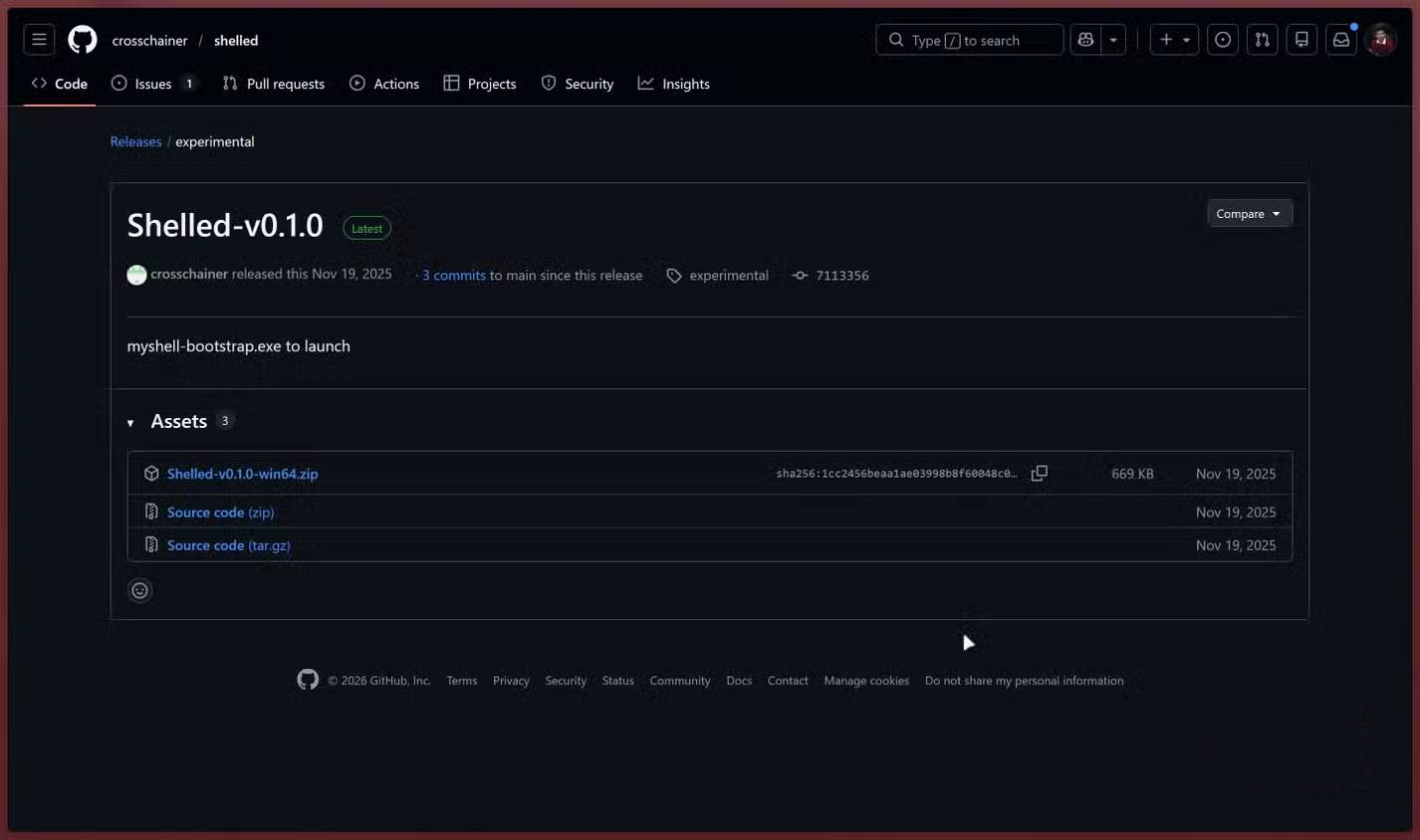Switch to the Pull requests tab
This screenshot has width=1420, height=840.
pos(274,84)
